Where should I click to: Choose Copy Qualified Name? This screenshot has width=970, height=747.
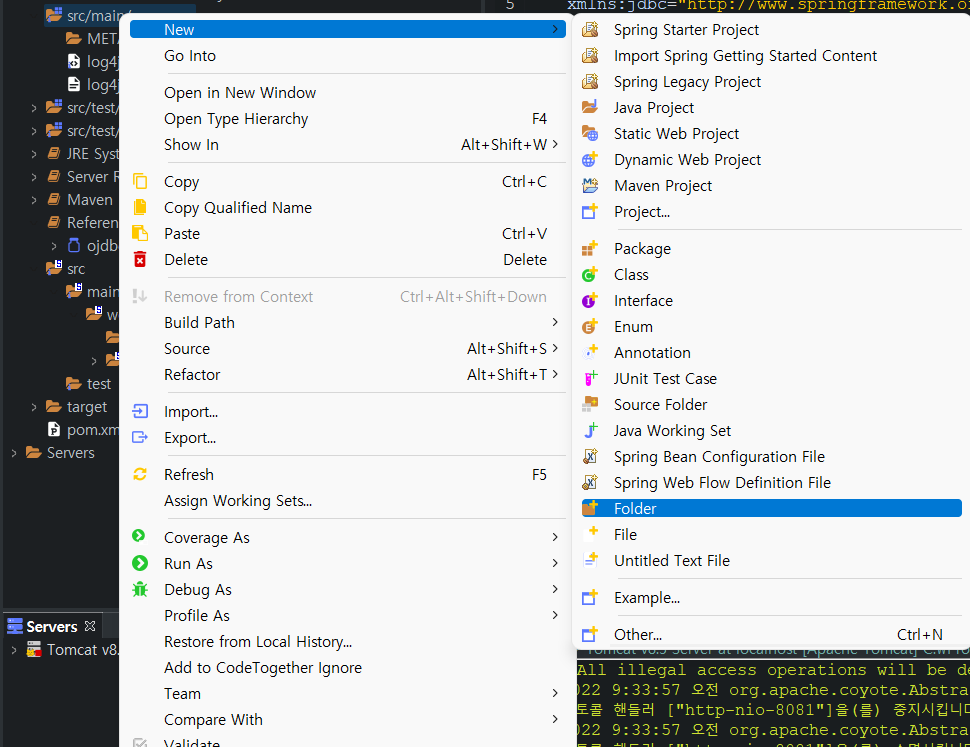click(x=238, y=208)
